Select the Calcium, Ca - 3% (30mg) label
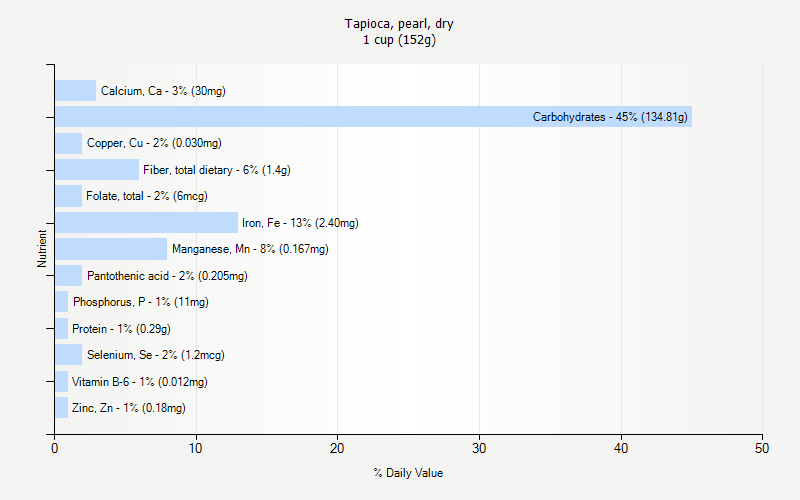 163,91
